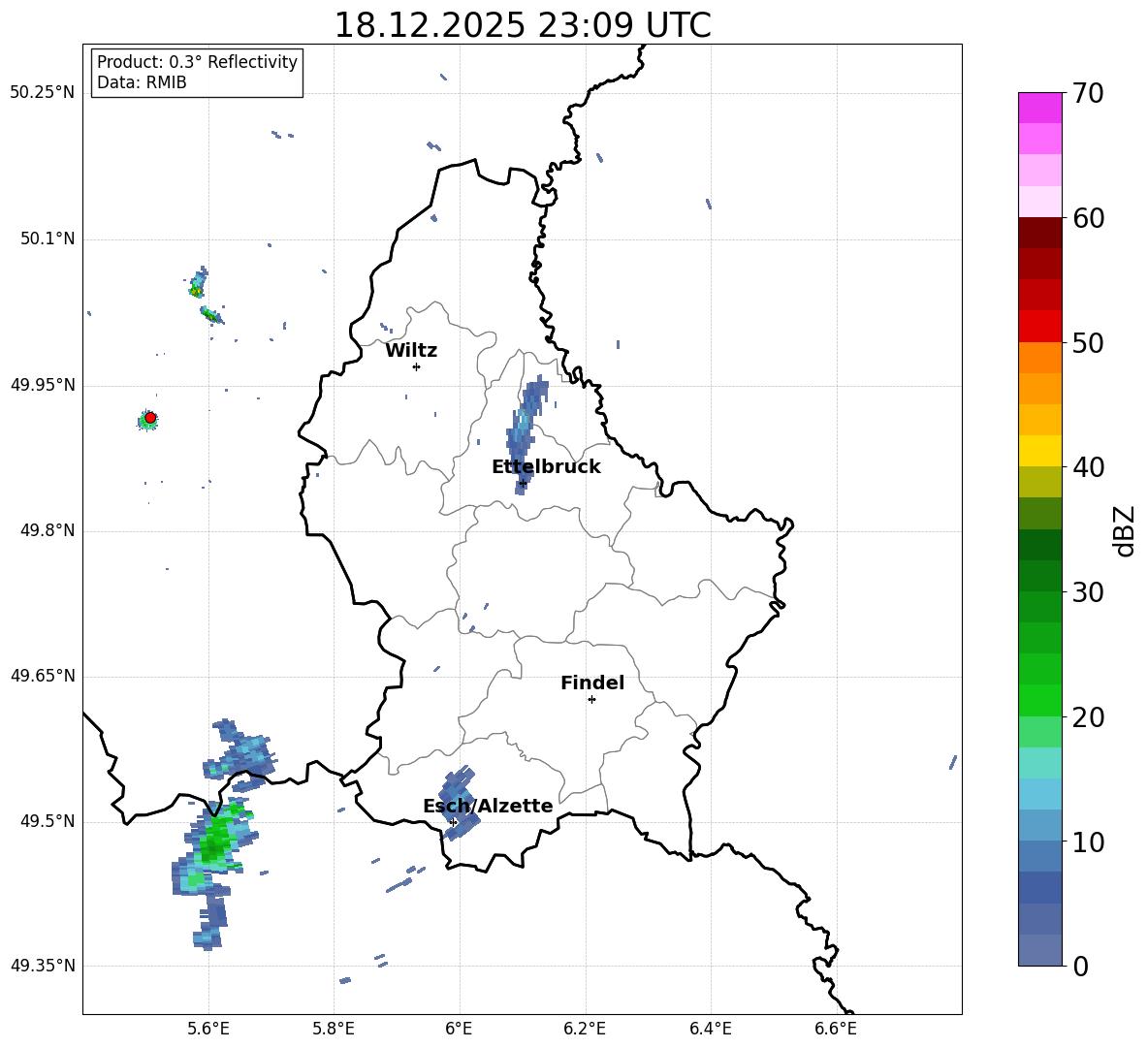Screen dimensions: 1148x1048
Task: Click the colorbar tick value 50
Action: click(x=1088, y=342)
